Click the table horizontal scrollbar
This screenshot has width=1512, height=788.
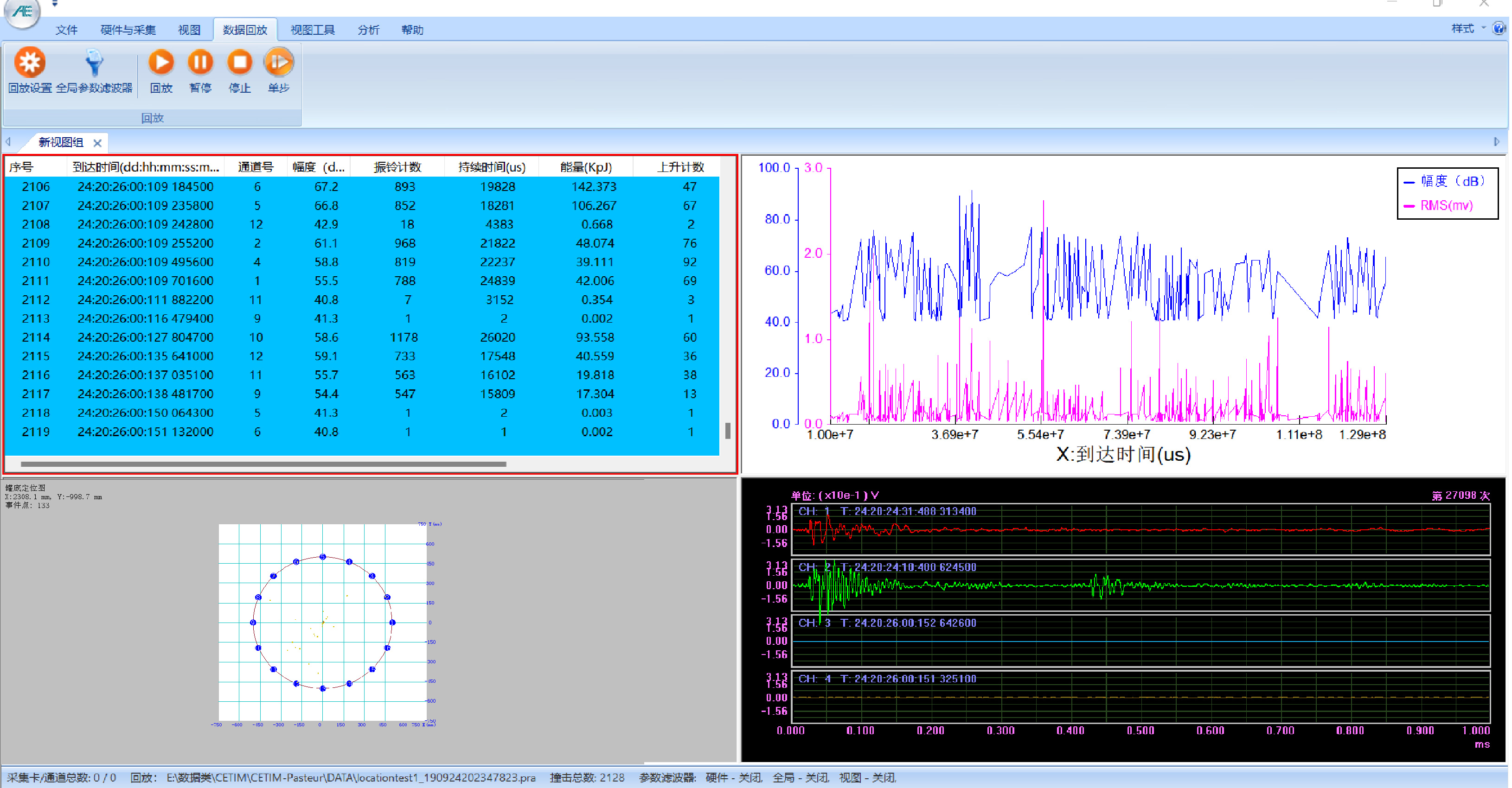click(x=263, y=464)
